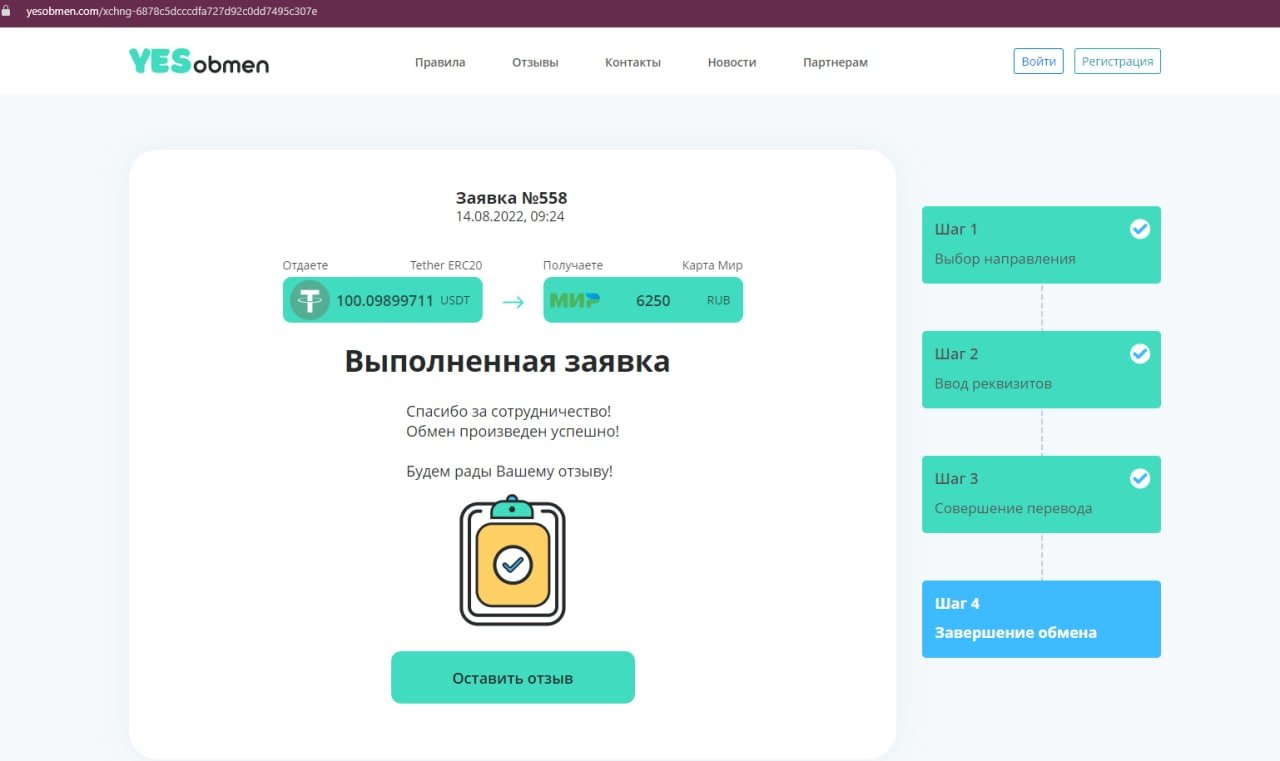Open the Партнерам page
The image size is (1280, 761).
[835, 62]
